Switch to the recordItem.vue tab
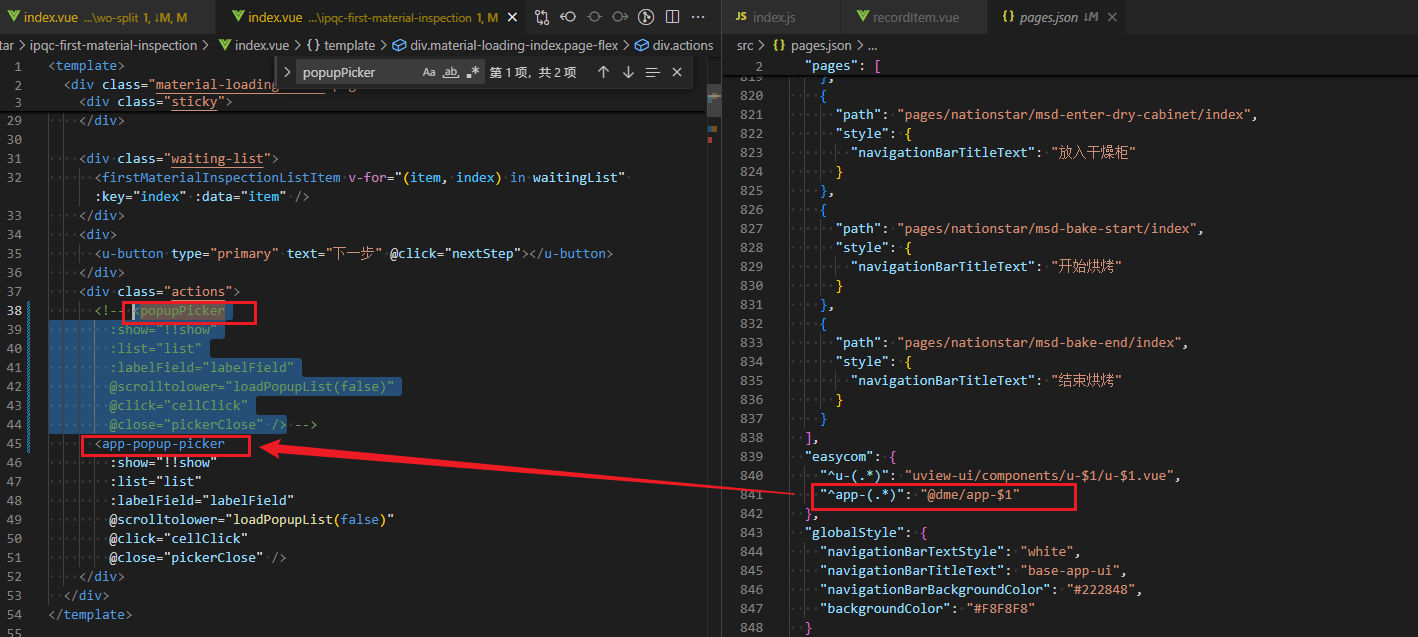This screenshot has width=1418, height=637. pyautogui.click(x=915, y=17)
